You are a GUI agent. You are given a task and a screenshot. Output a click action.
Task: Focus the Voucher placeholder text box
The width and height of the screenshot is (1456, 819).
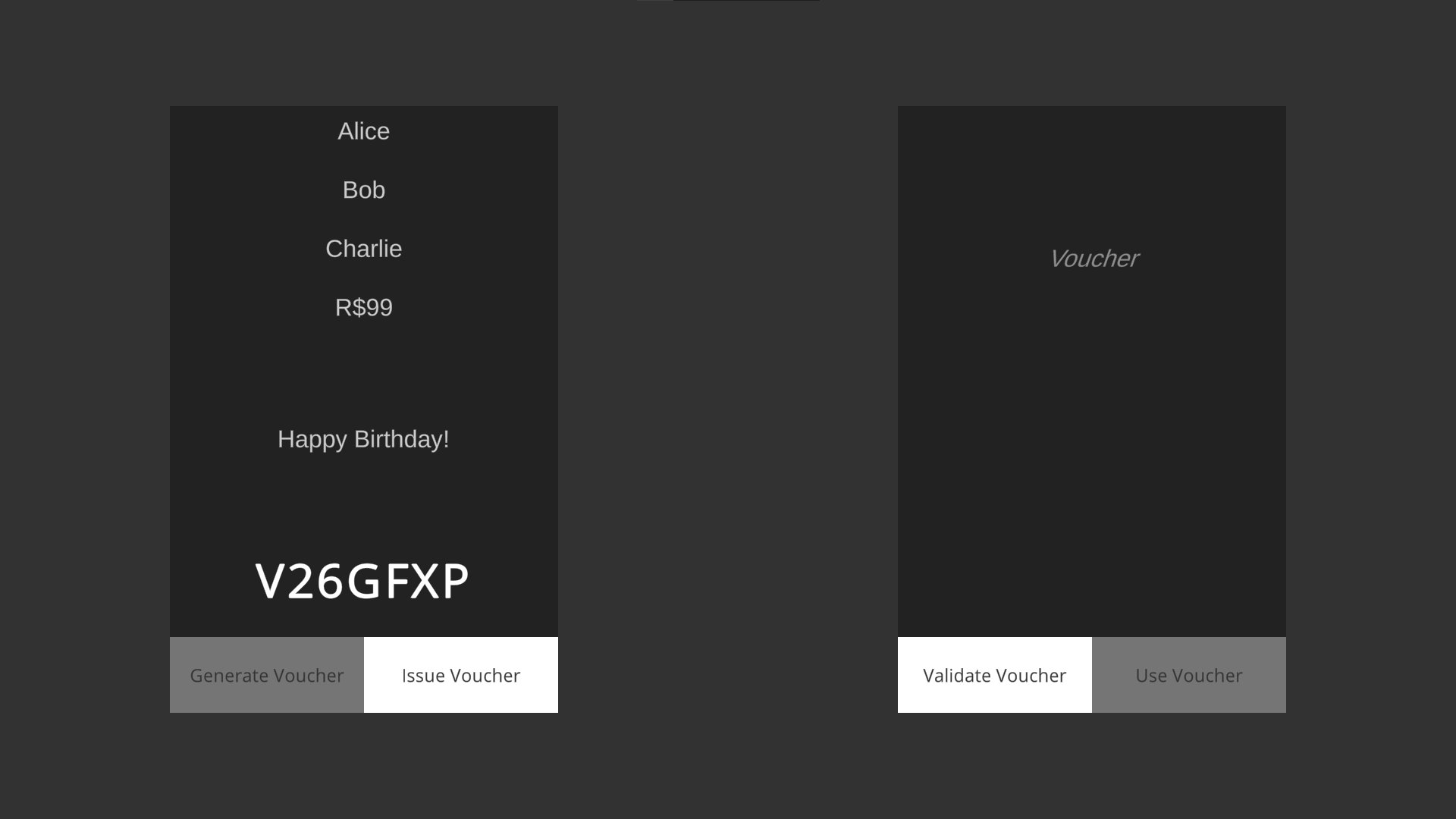pos(1092,259)
